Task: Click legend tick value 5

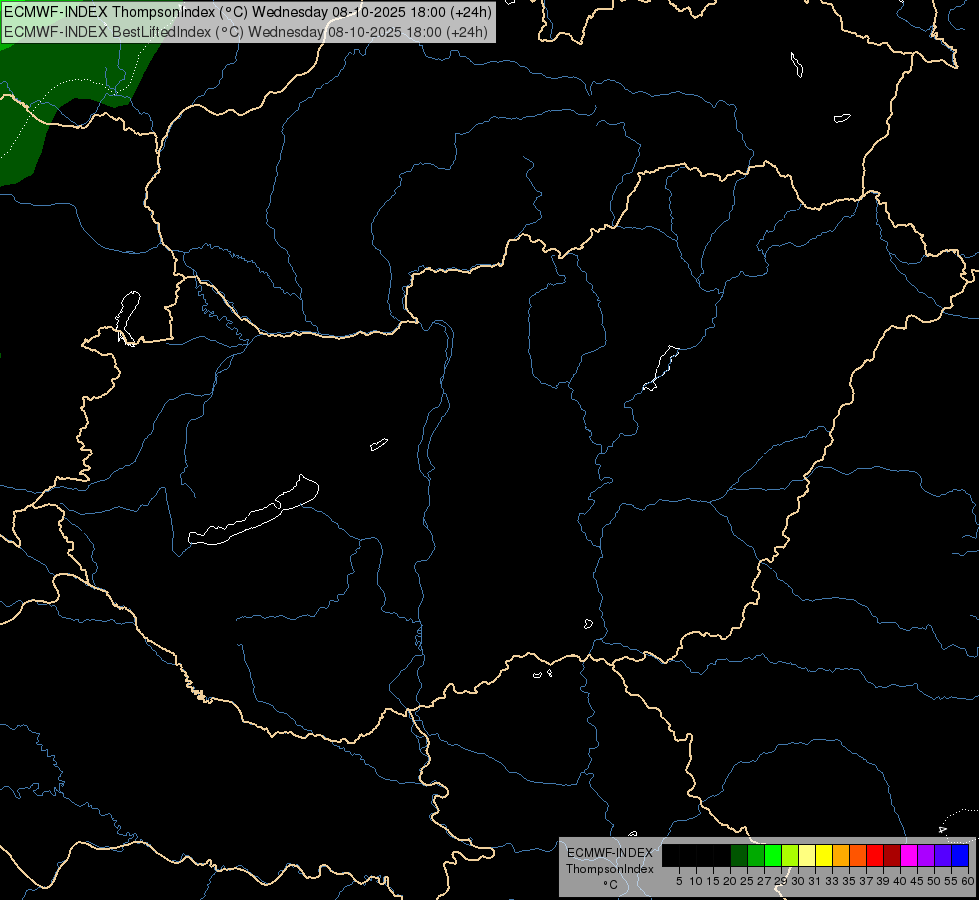Action: (679, 881)
